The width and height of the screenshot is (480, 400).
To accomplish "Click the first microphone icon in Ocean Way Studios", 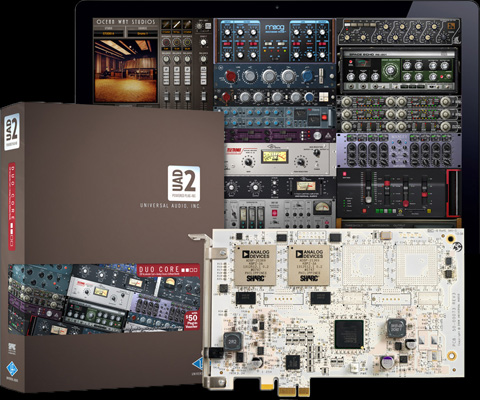I will [x=166, y=25].
